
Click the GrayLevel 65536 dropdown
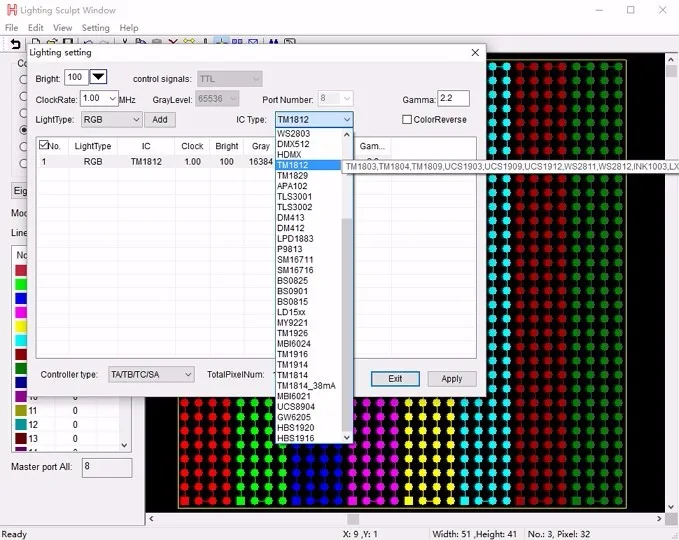217,99
